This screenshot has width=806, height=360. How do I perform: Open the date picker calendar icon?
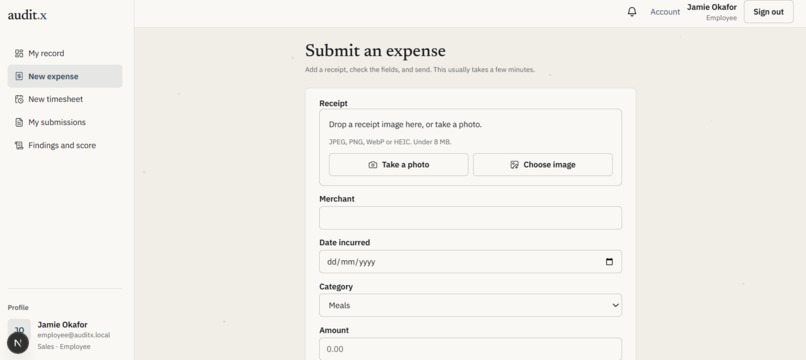click(x=609, y=262)
